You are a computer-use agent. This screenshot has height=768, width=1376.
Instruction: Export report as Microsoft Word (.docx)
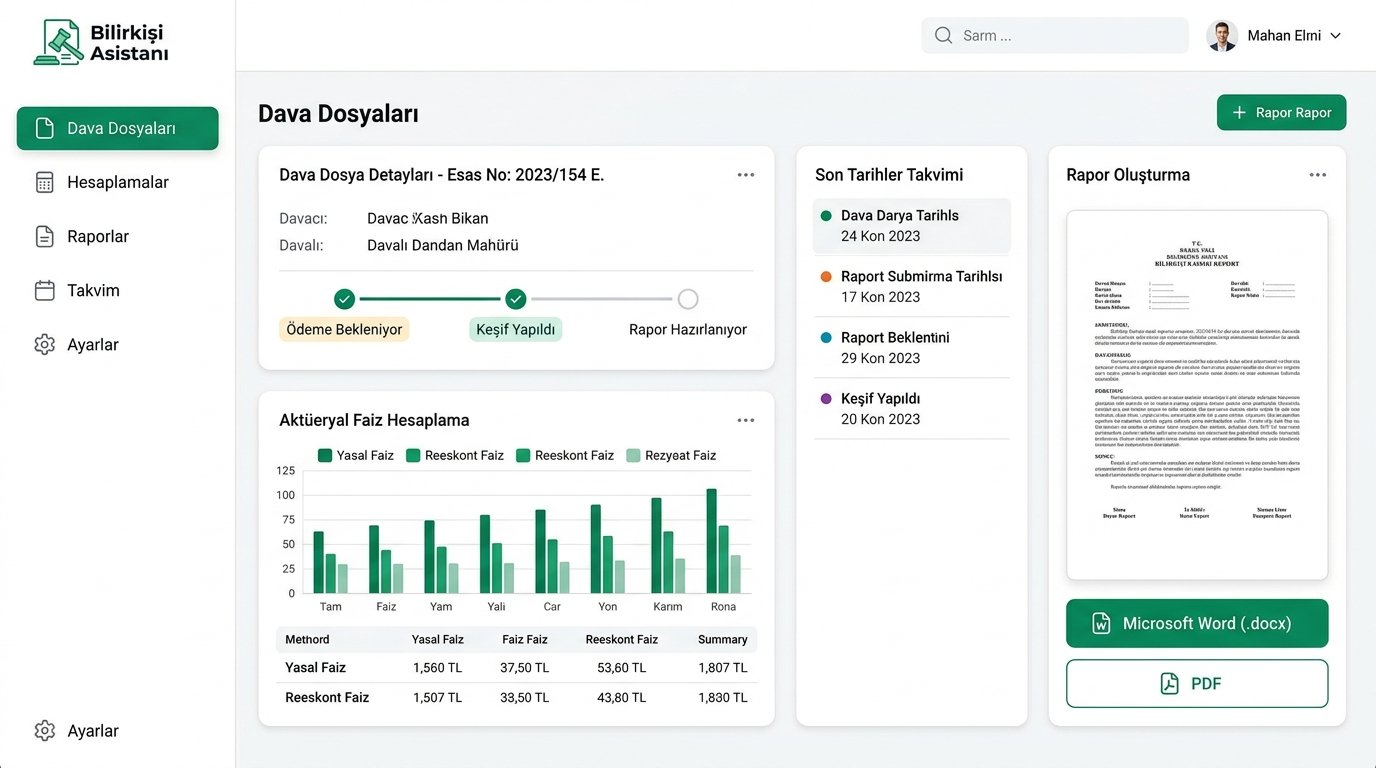[x=1197, y=623]
